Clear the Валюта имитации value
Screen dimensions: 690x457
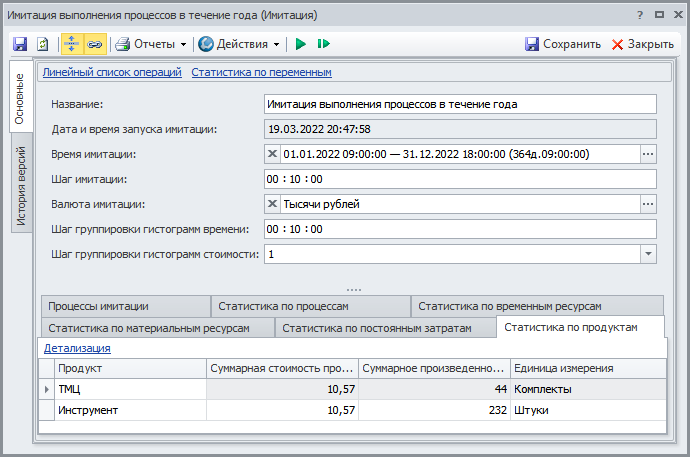pyautogui.click(x=273, y=204)
